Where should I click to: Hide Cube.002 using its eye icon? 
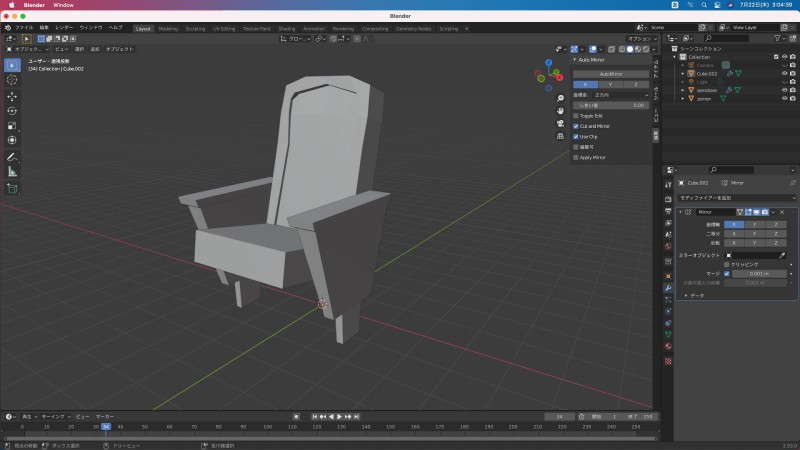783,73
